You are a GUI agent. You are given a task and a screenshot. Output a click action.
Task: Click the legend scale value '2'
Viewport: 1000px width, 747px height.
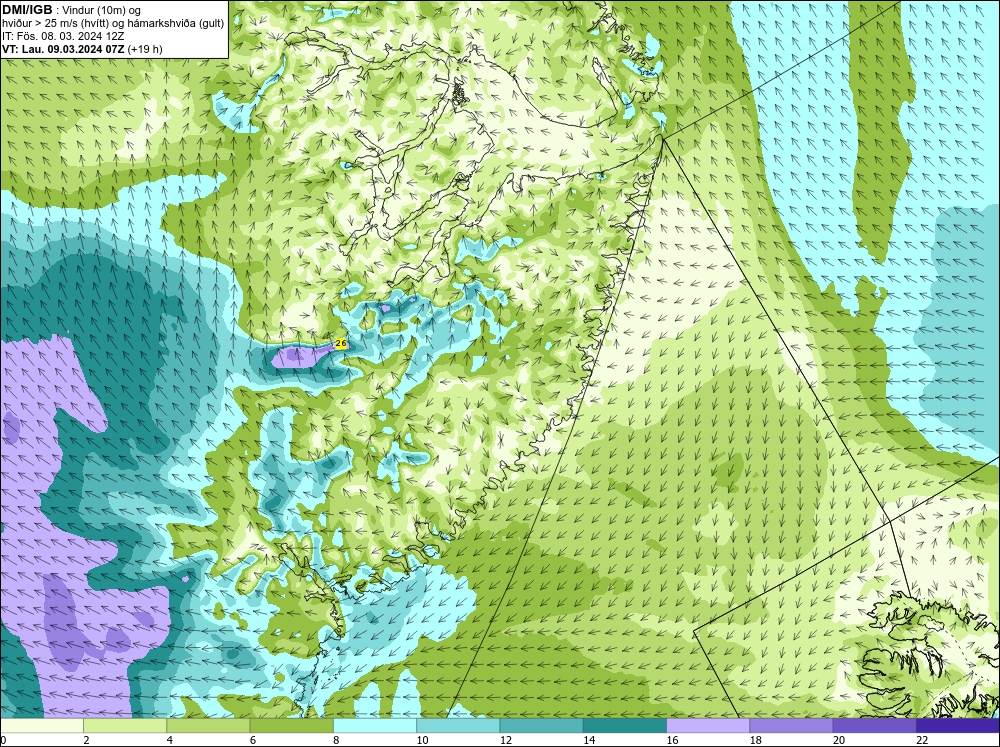click(x=87, y=740)
